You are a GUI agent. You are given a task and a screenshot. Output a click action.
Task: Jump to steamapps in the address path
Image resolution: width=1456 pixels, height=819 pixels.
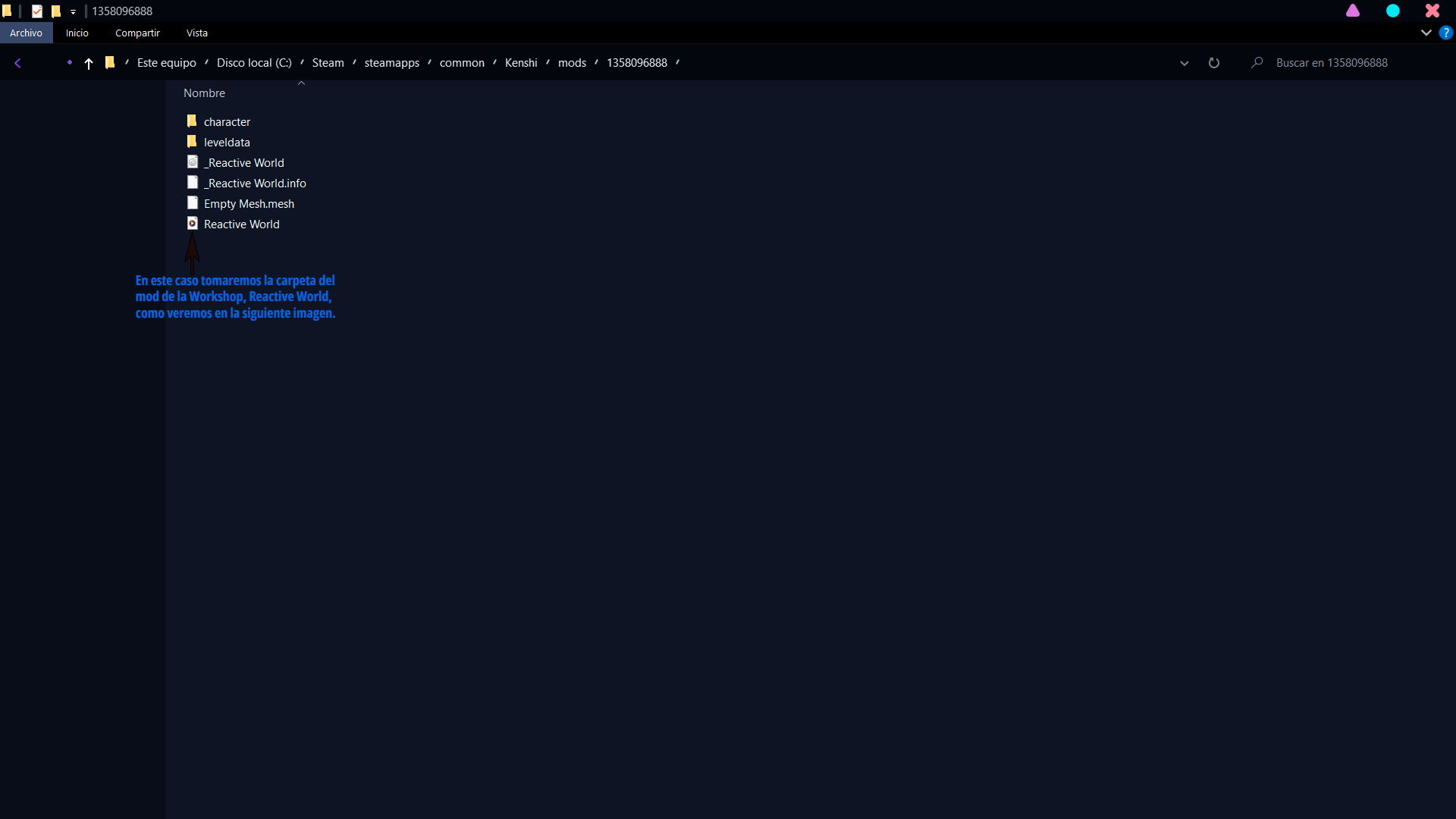pos(391,63)
